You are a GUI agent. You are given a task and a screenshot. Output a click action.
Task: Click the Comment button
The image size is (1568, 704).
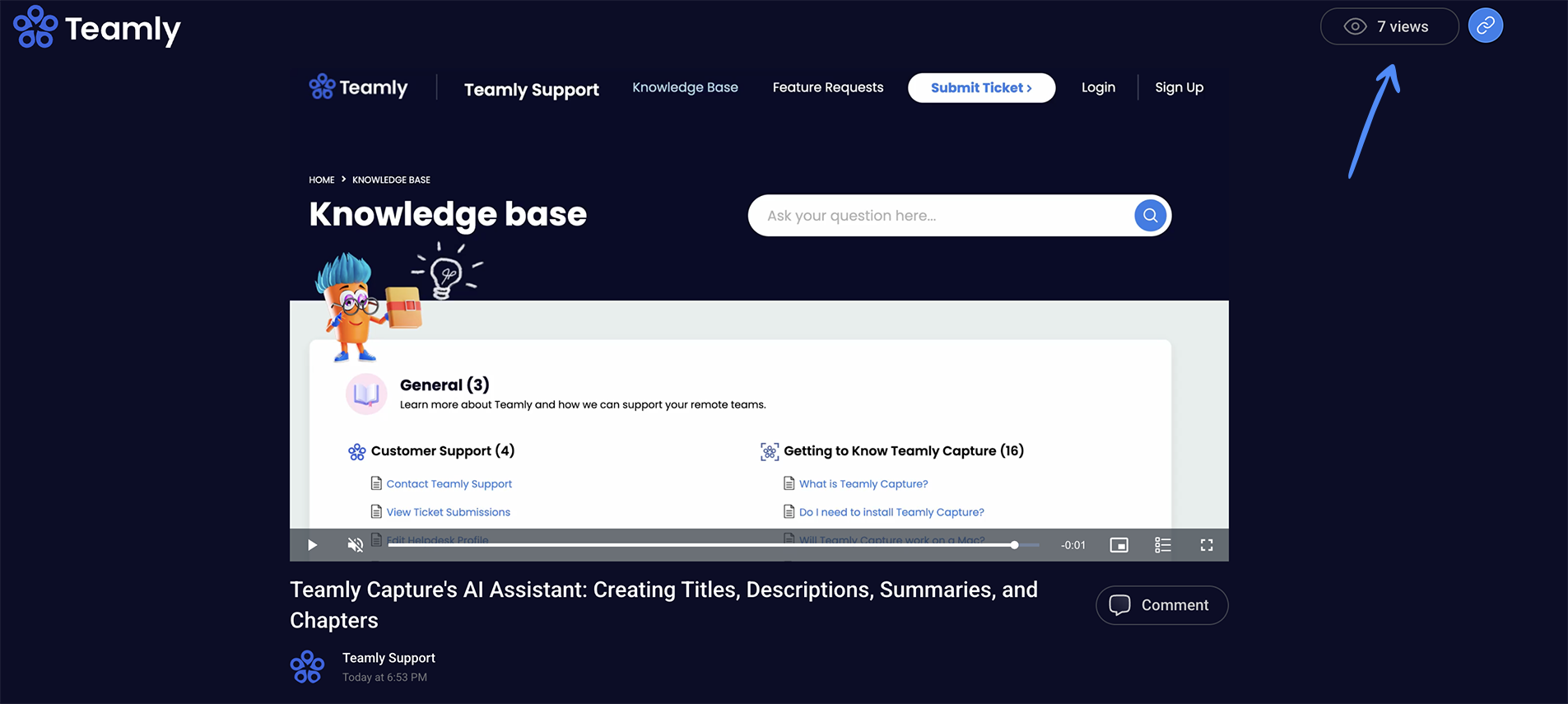pos(1161,605)
